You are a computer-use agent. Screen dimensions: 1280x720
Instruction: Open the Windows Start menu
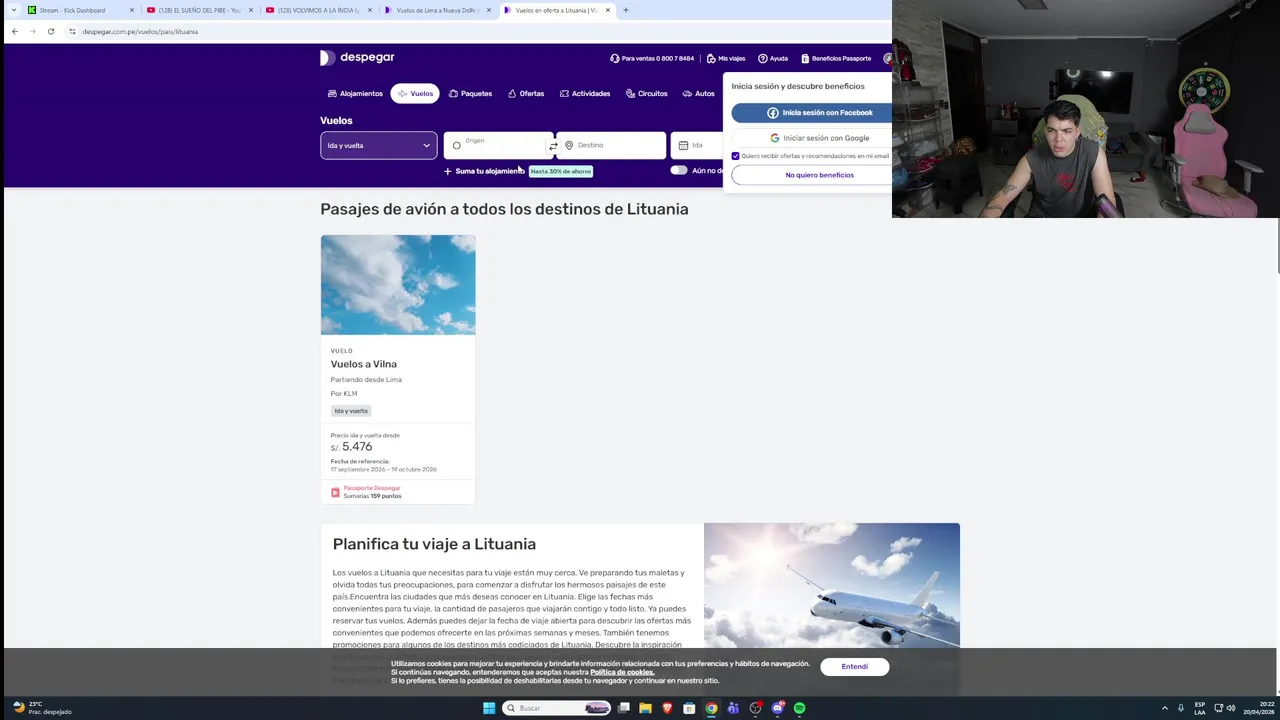(x=489, y=708)
